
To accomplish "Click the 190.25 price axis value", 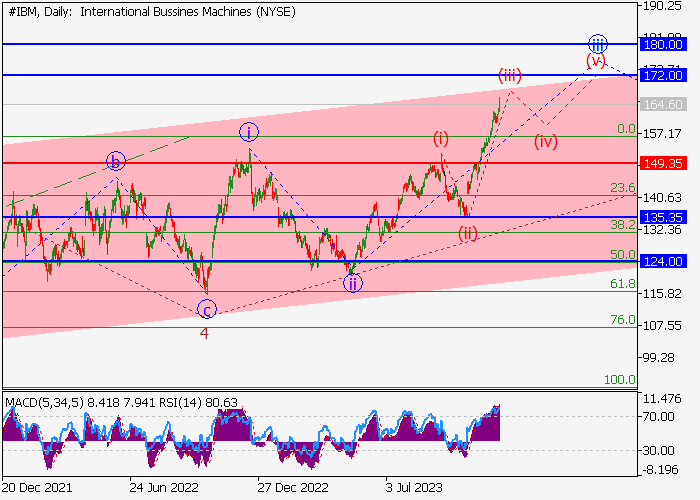I will 662,6.
